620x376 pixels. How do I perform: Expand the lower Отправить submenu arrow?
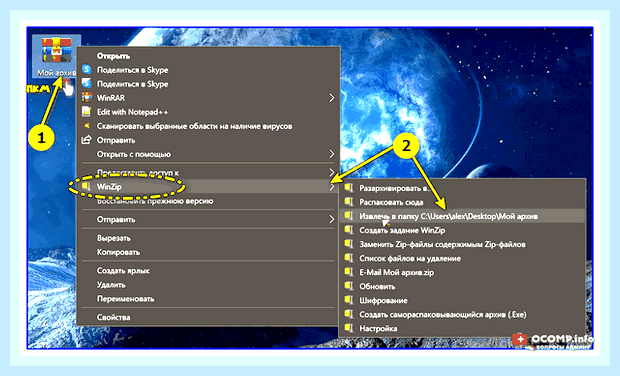click(332, 219)
